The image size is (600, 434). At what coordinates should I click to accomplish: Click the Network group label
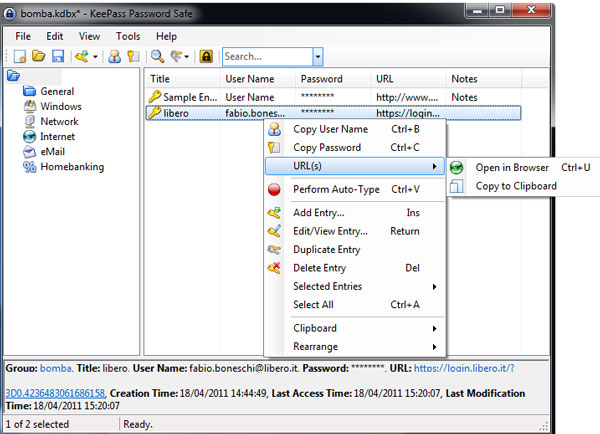pyautogui.click(x=59, y=121)
